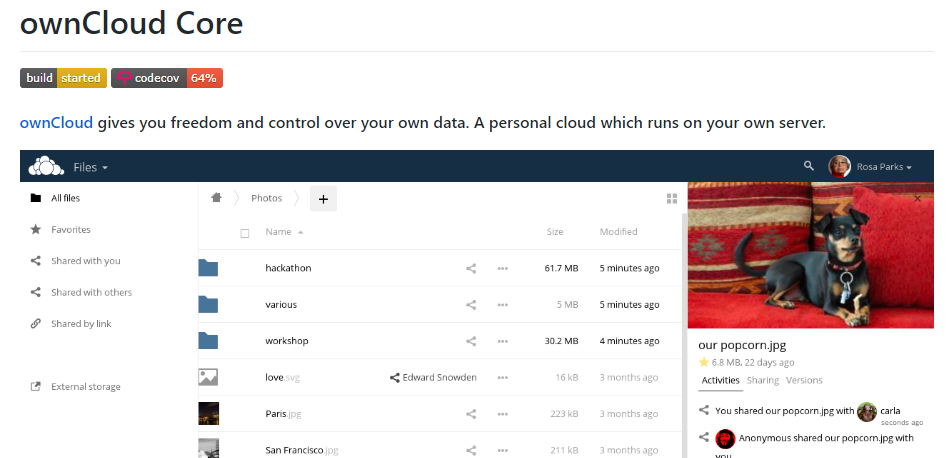
Task: Expand the Files app dropdown
Action: coord(90,167)
